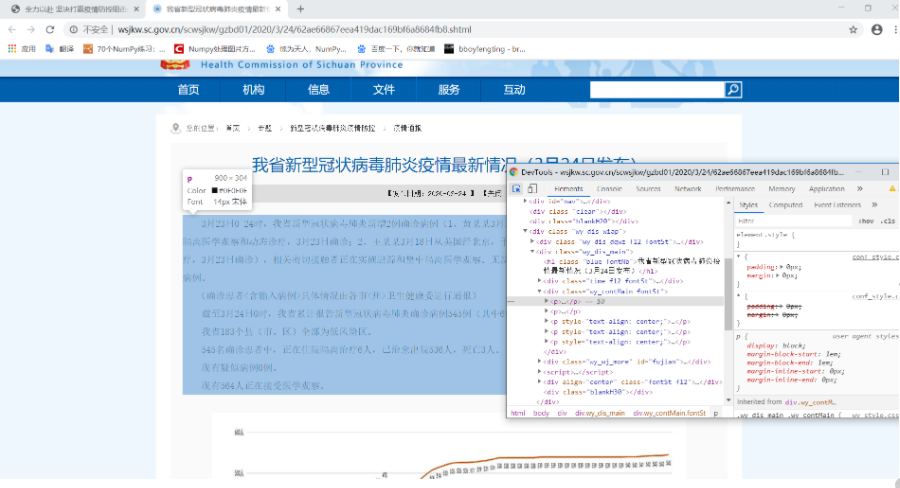This screenshot has height=488, width=900.
Task: Click the div.wy_dis_main breadcrumb in DevTools
Action: pos(600,413)
